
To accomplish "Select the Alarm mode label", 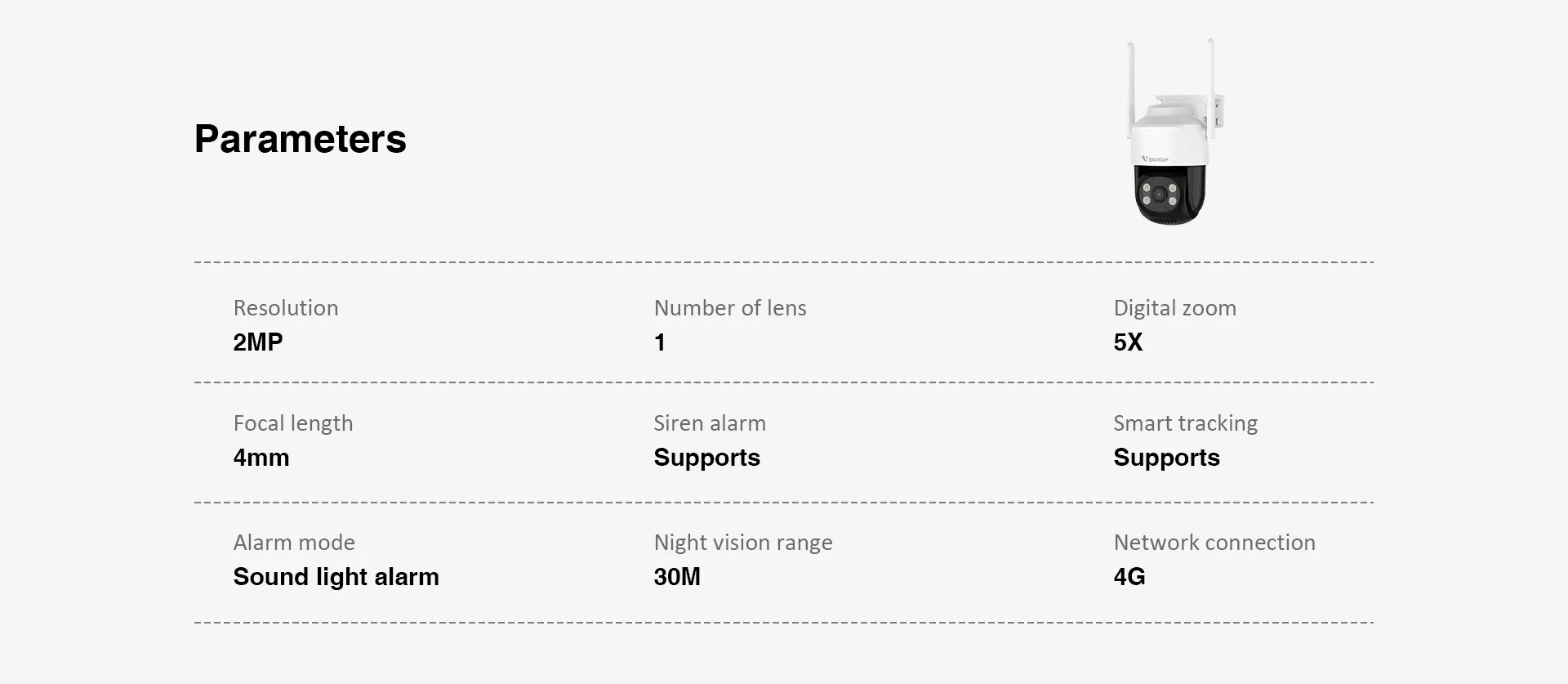I will pyautogui.click(x=294, y=543).
